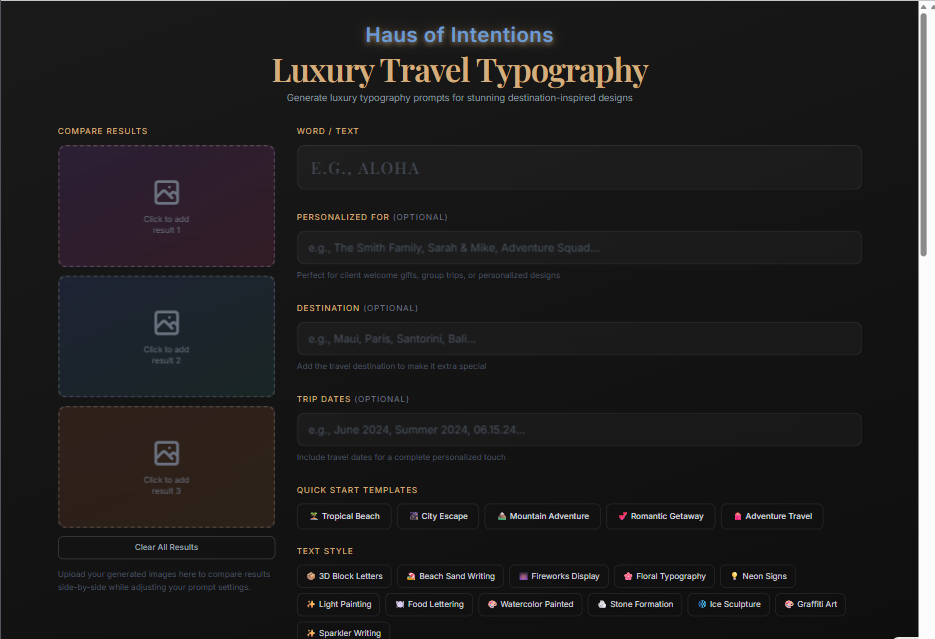
Task: Click hint 'Add the travel destination' text
Action: tap(391, 366)
